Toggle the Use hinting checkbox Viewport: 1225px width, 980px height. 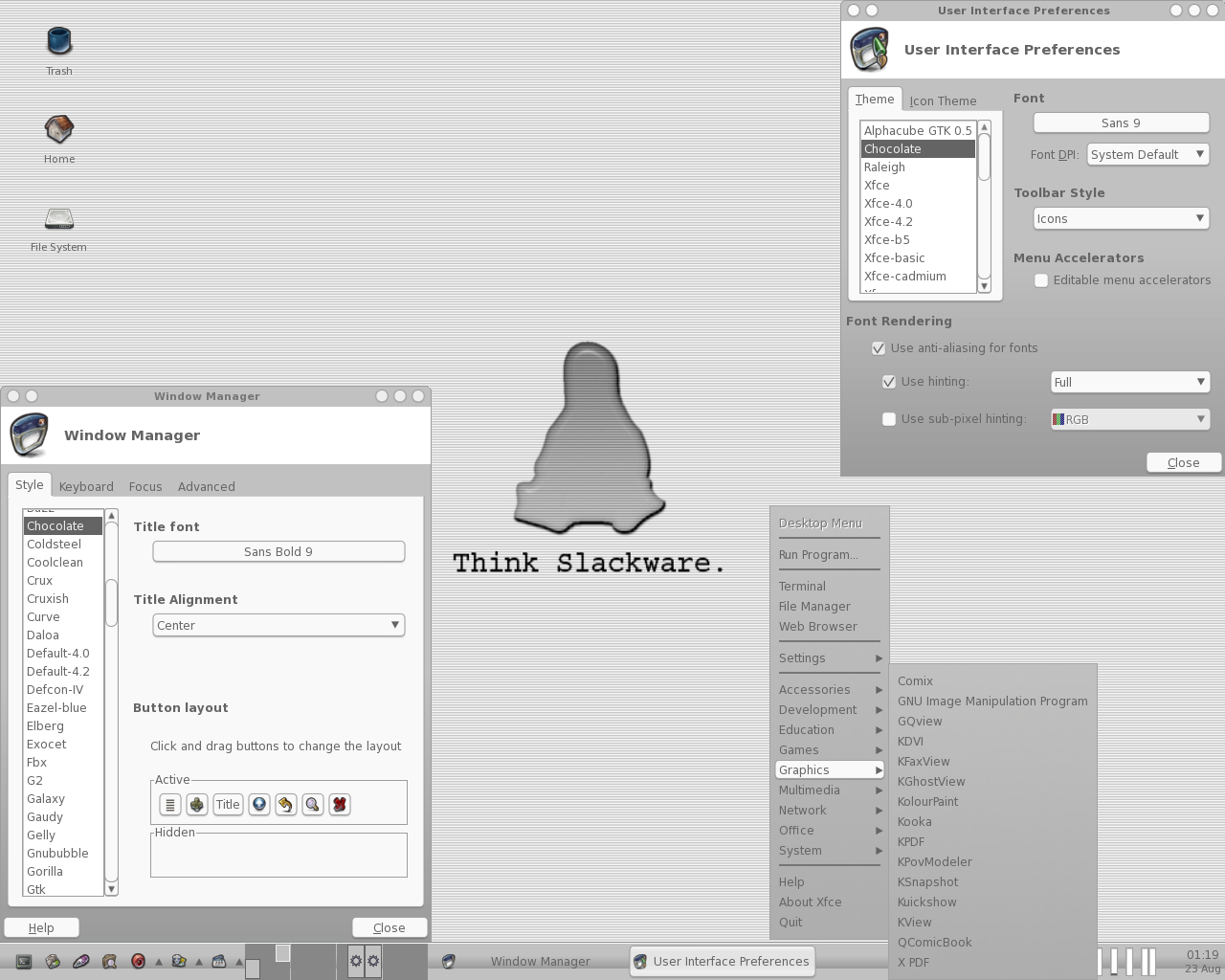pos(889,382)
